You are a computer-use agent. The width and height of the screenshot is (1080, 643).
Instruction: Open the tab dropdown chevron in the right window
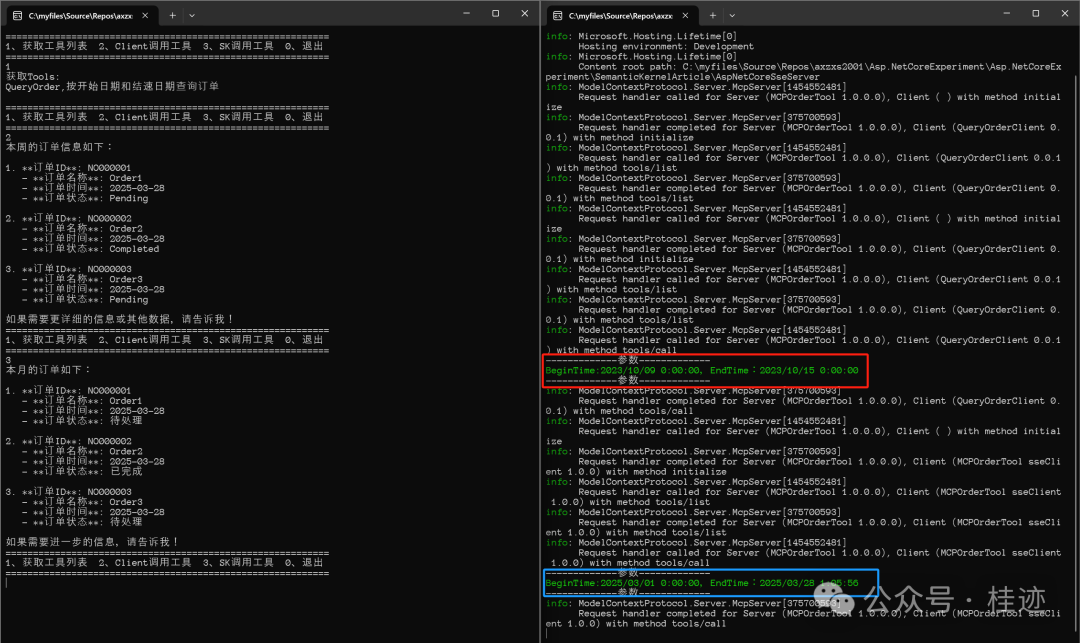pyautogui.click(x=733, y=15)
